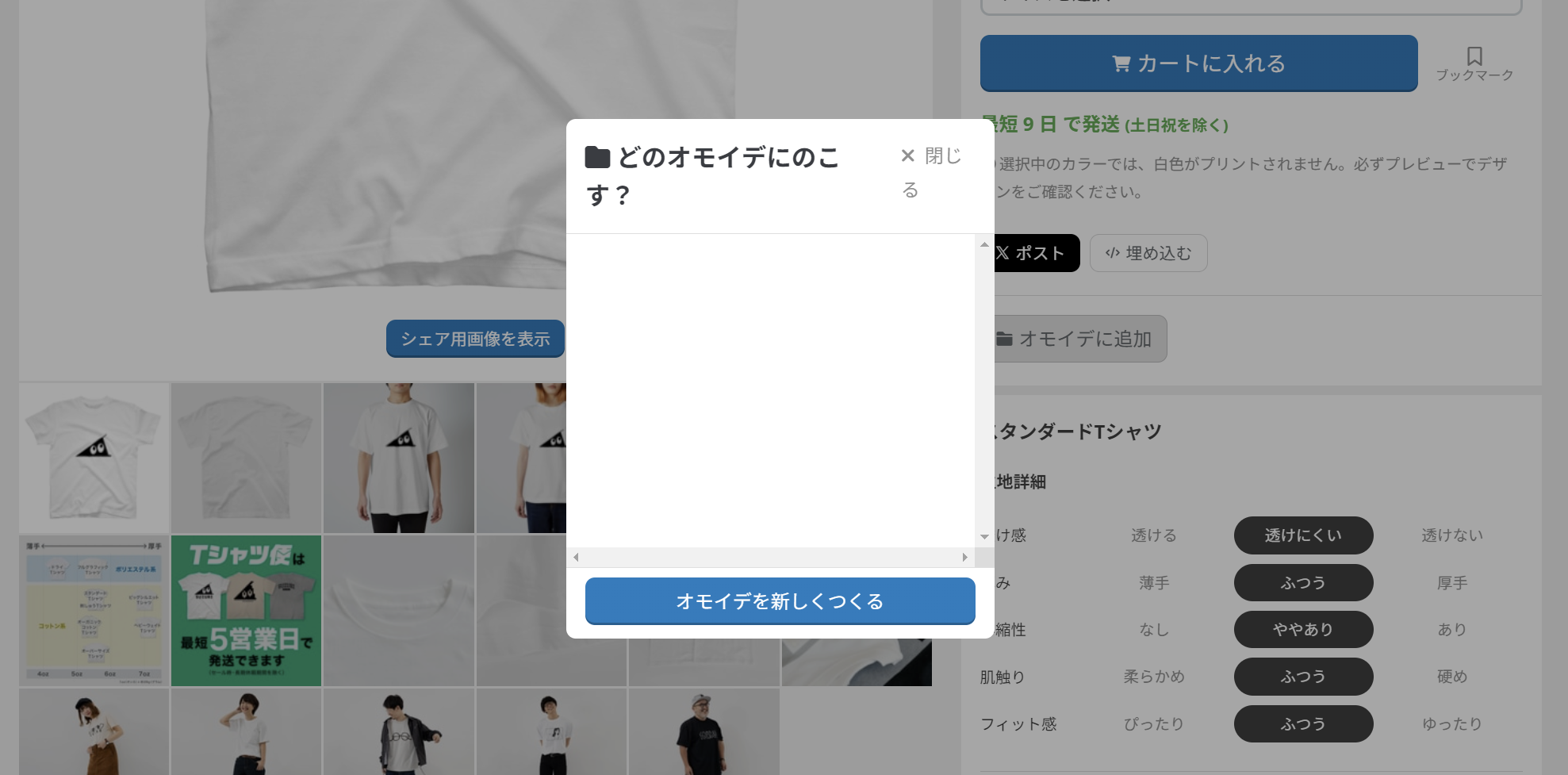
Task: Click オモイデを新しくつくる button
Action: pos(780,601)
